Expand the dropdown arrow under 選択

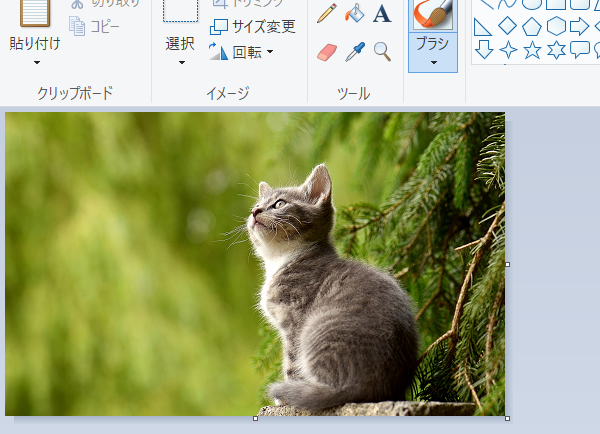pos(182,62)
